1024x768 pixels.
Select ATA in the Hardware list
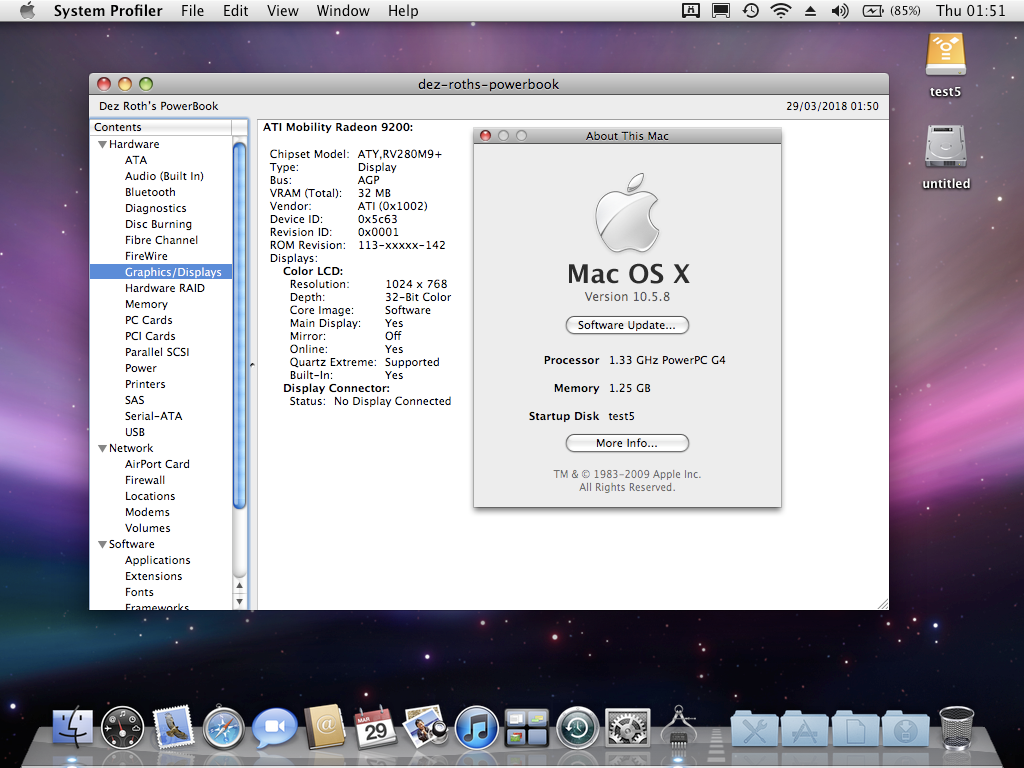pos(136,160)
